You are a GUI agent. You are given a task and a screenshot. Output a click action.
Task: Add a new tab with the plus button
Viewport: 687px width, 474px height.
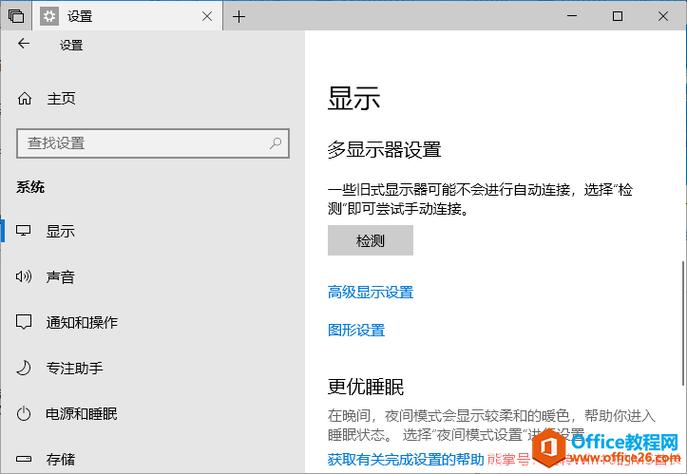coord(239,17)
